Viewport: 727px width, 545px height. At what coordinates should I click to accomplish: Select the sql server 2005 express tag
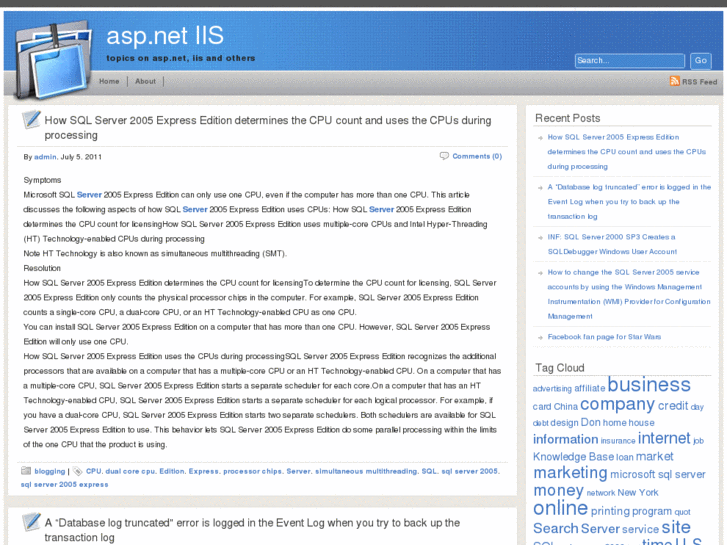click(x=64, y=485)
